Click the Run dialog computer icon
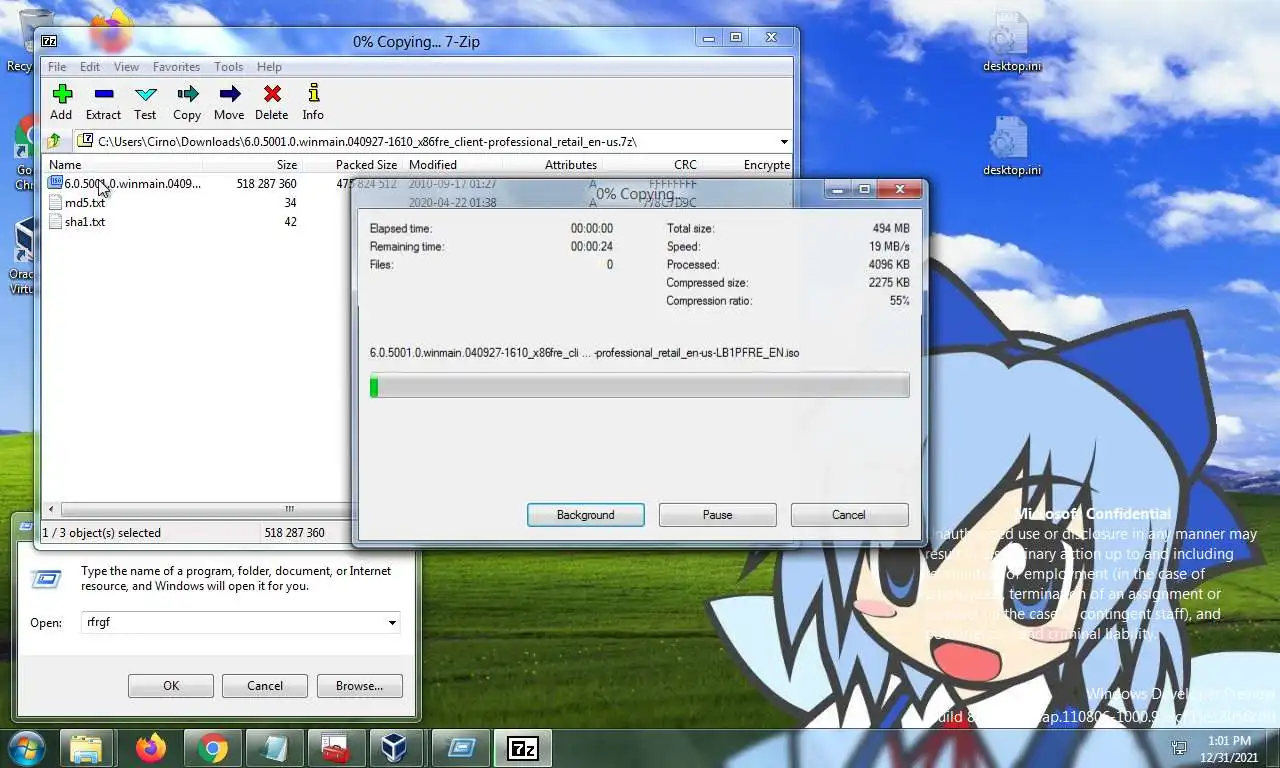The height and width of the screenshot is (768, 1280). [x=45, y=578]
